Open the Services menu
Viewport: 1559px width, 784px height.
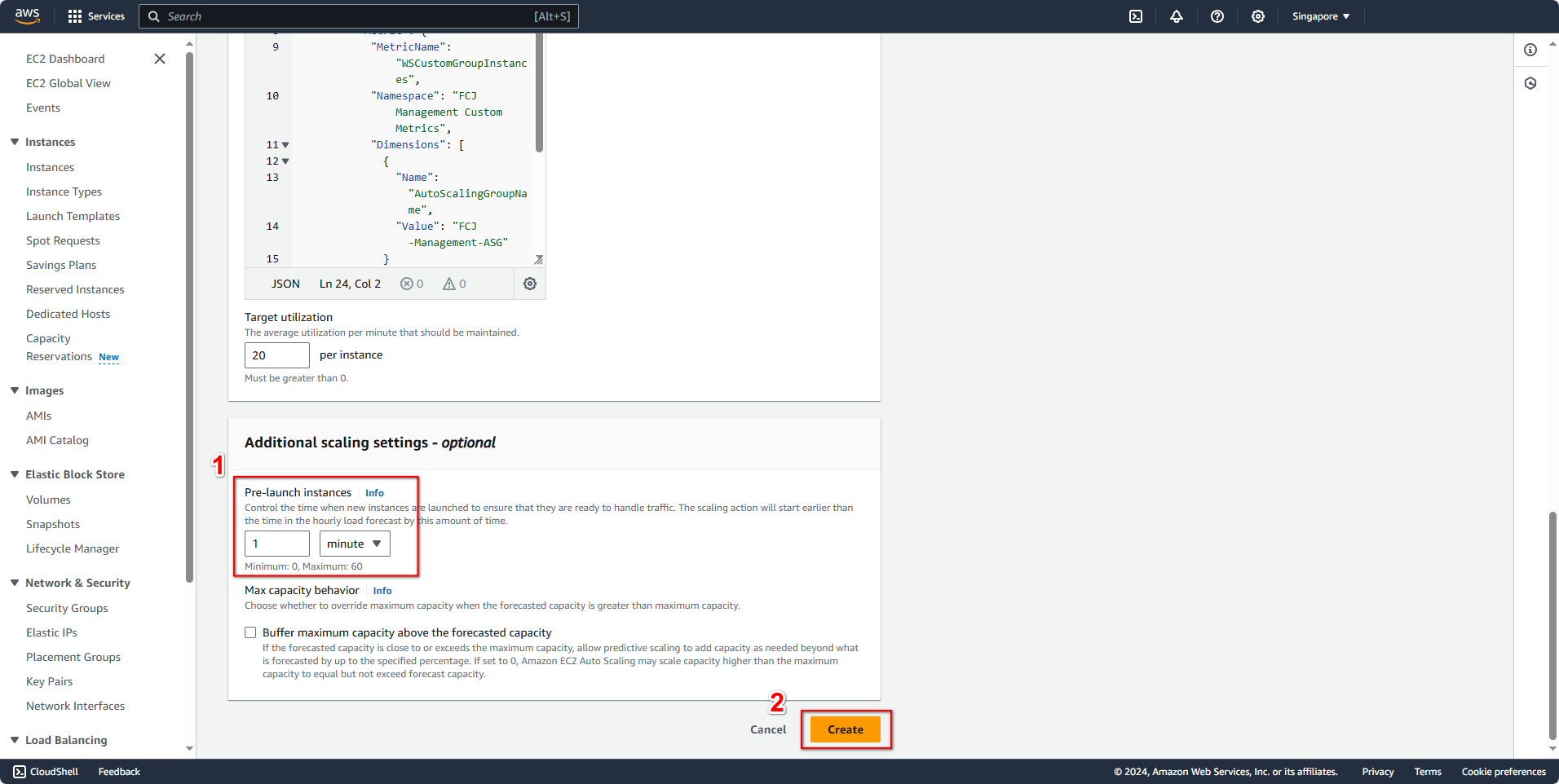pos(96,16)
